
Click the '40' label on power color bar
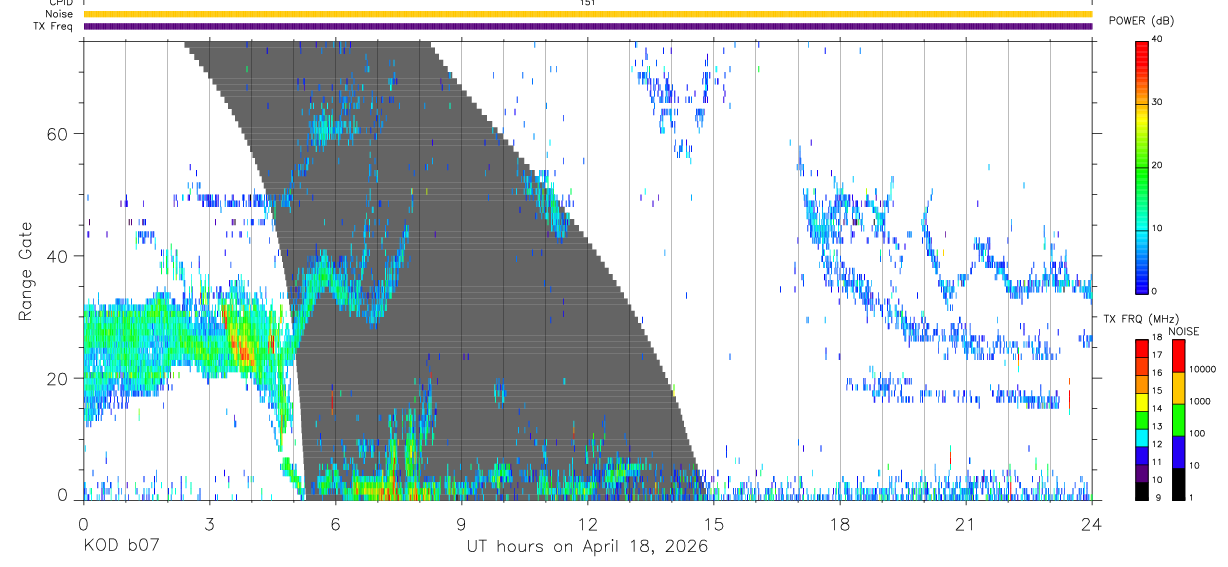[x=1157, y=39]
